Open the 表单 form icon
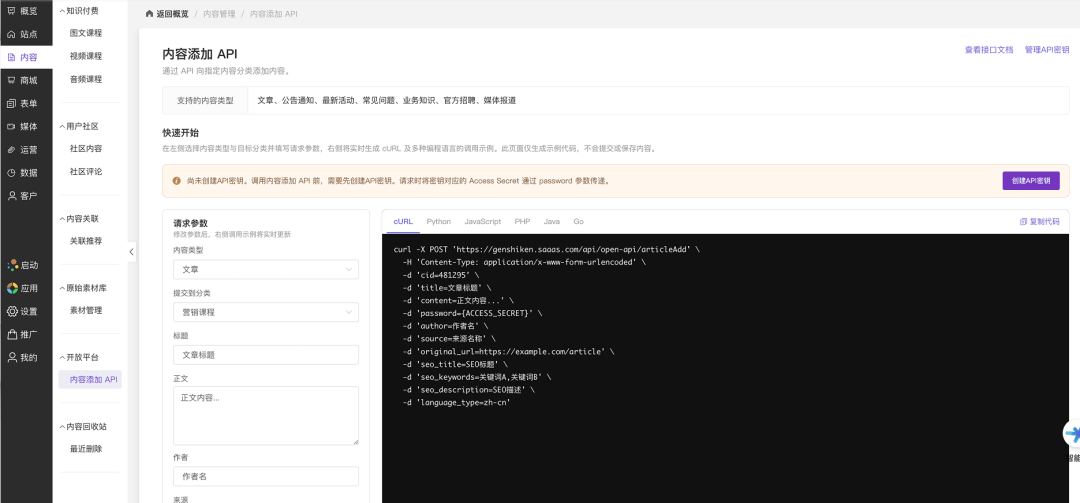Screen dimensions: 1080x503 pyautogui.click(x=12, y=103)
